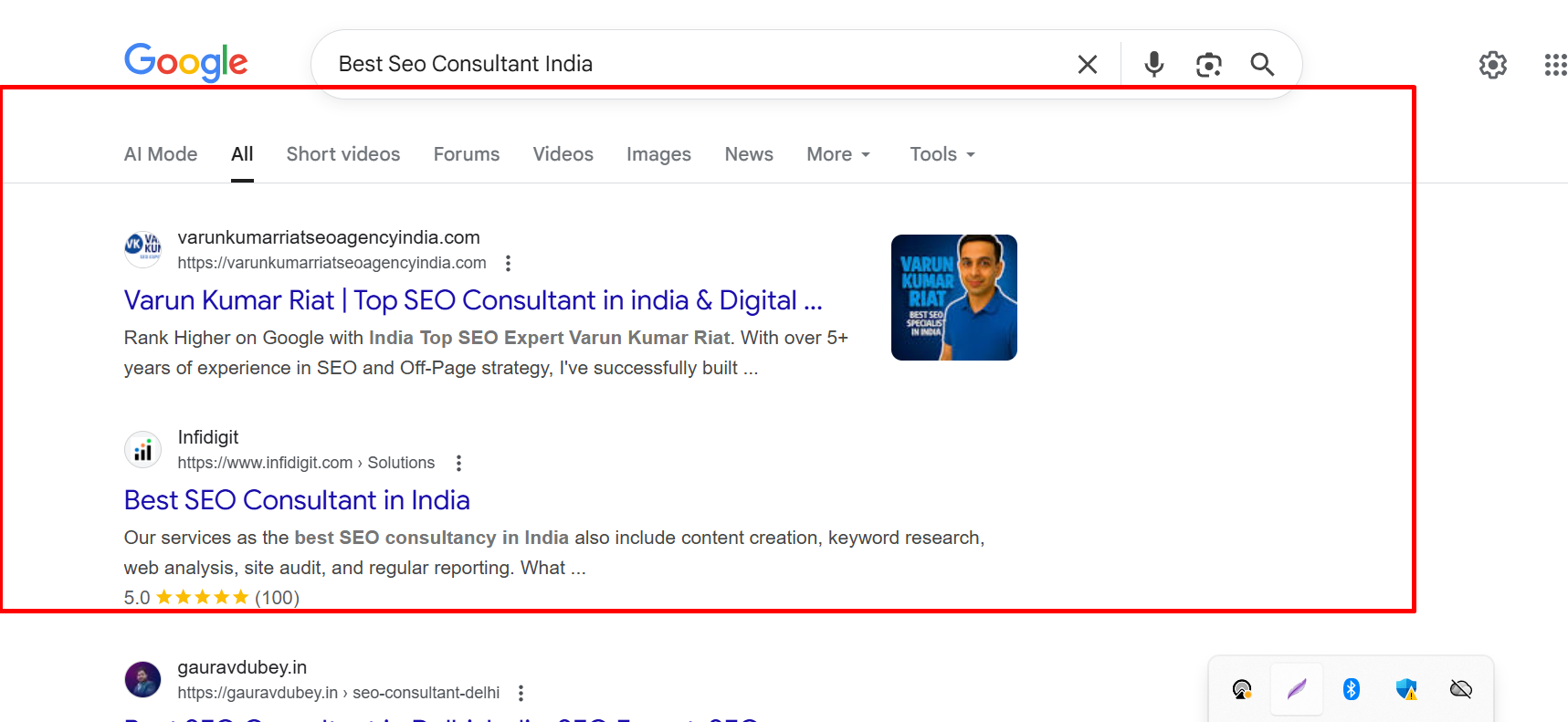The image size is (1568, 722).
Task: Go to Google homepage via logo
Action: tap(186, 62)
